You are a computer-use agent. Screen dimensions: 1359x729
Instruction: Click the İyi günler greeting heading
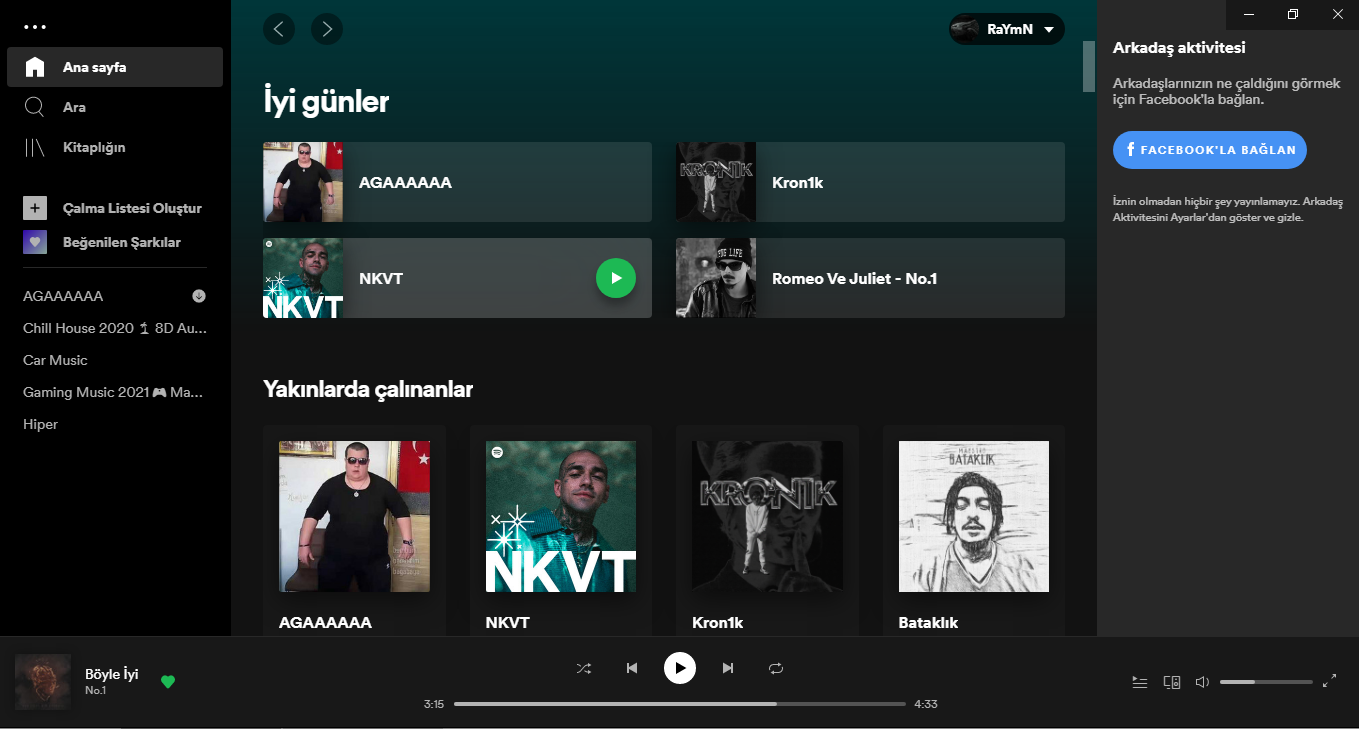coord(326,101)
